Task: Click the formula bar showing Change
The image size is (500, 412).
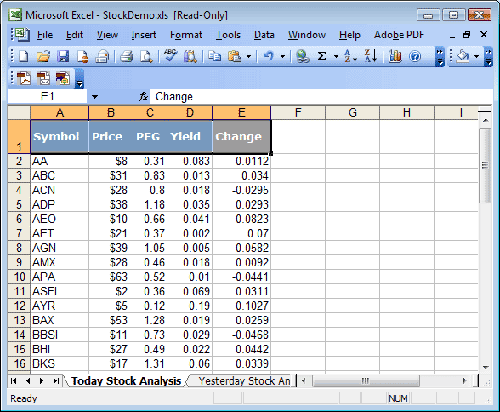Action: point(321,97)
